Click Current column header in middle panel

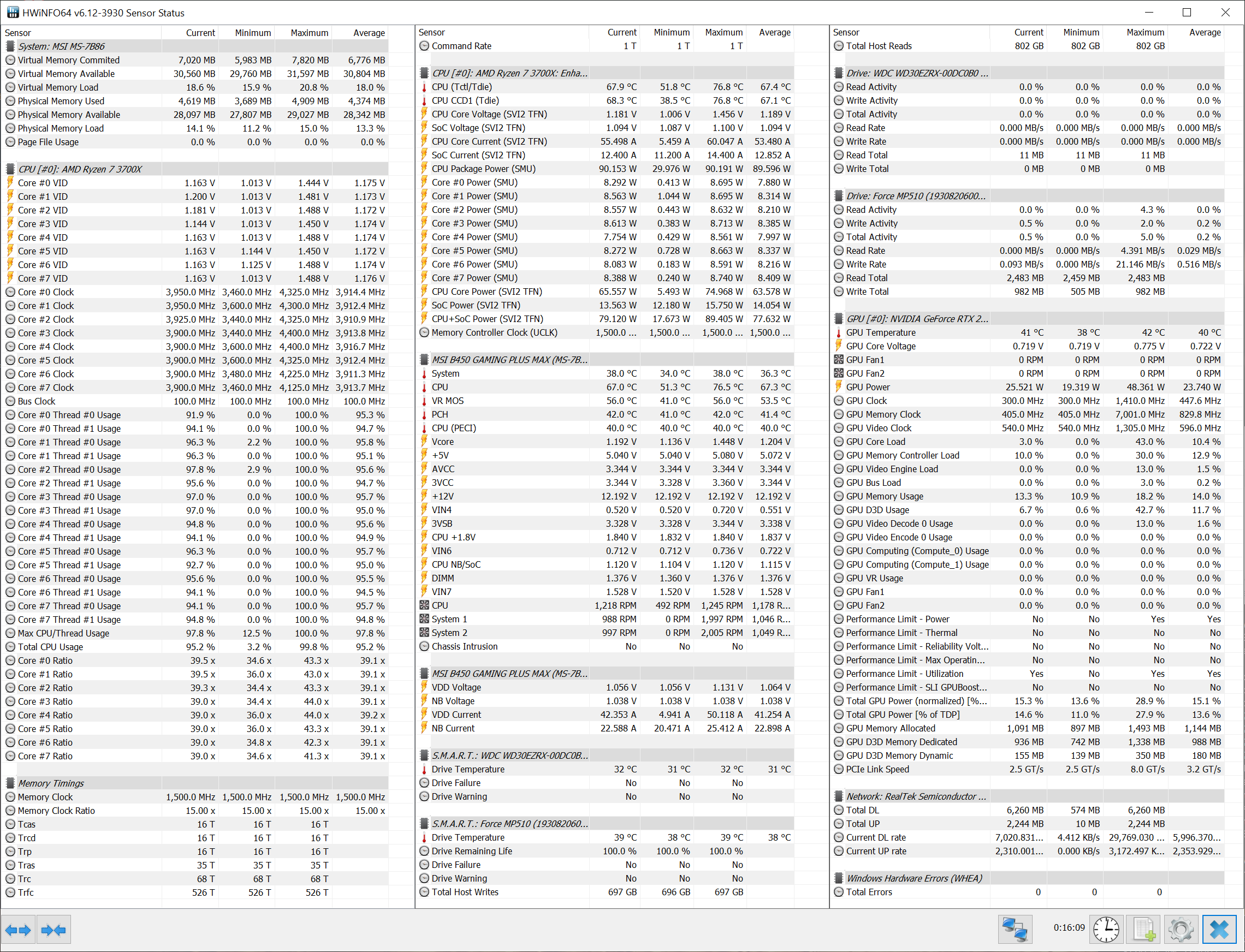[621, 32]
